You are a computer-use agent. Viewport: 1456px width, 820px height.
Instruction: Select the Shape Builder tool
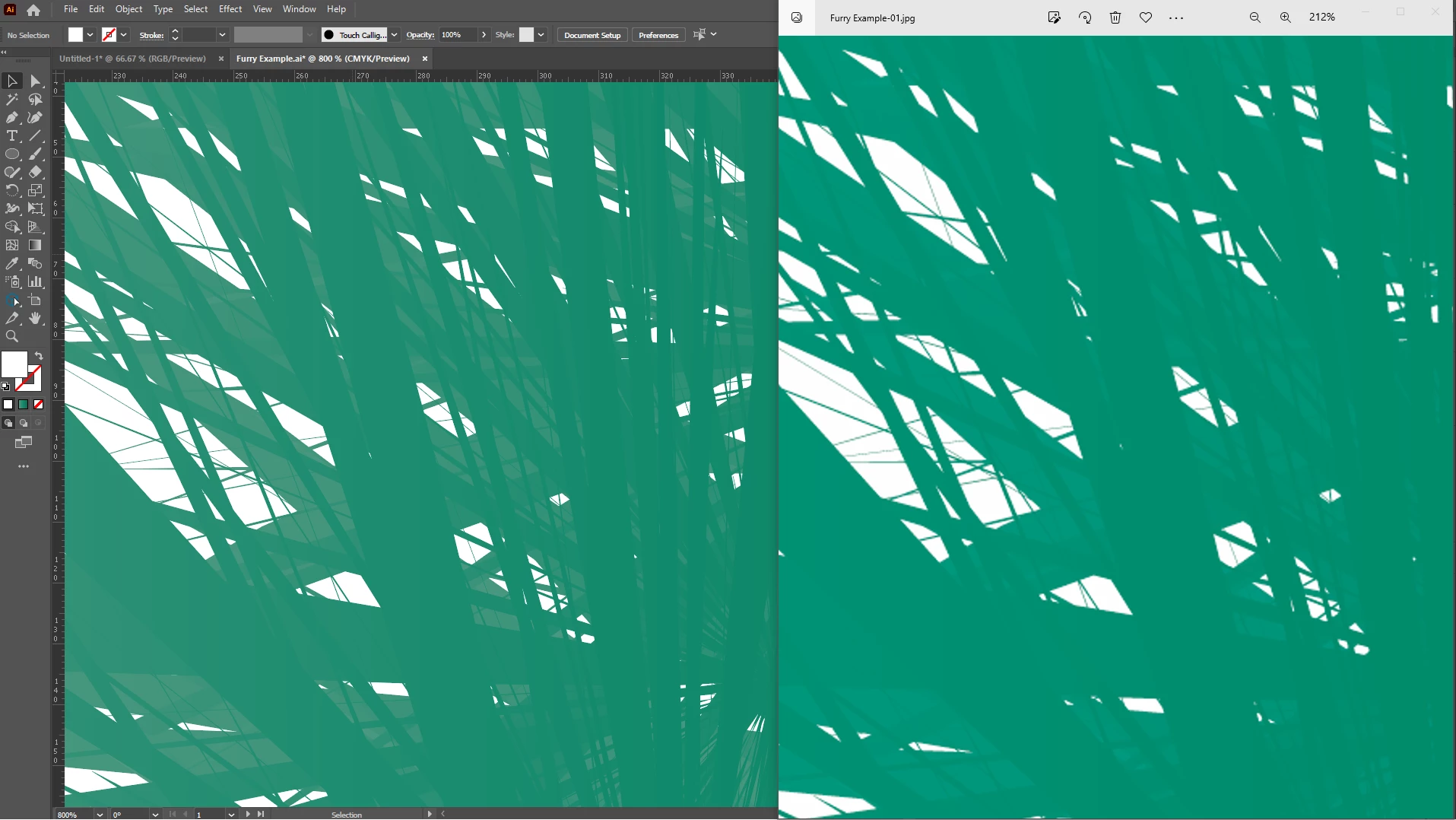[x=12, y=227]
